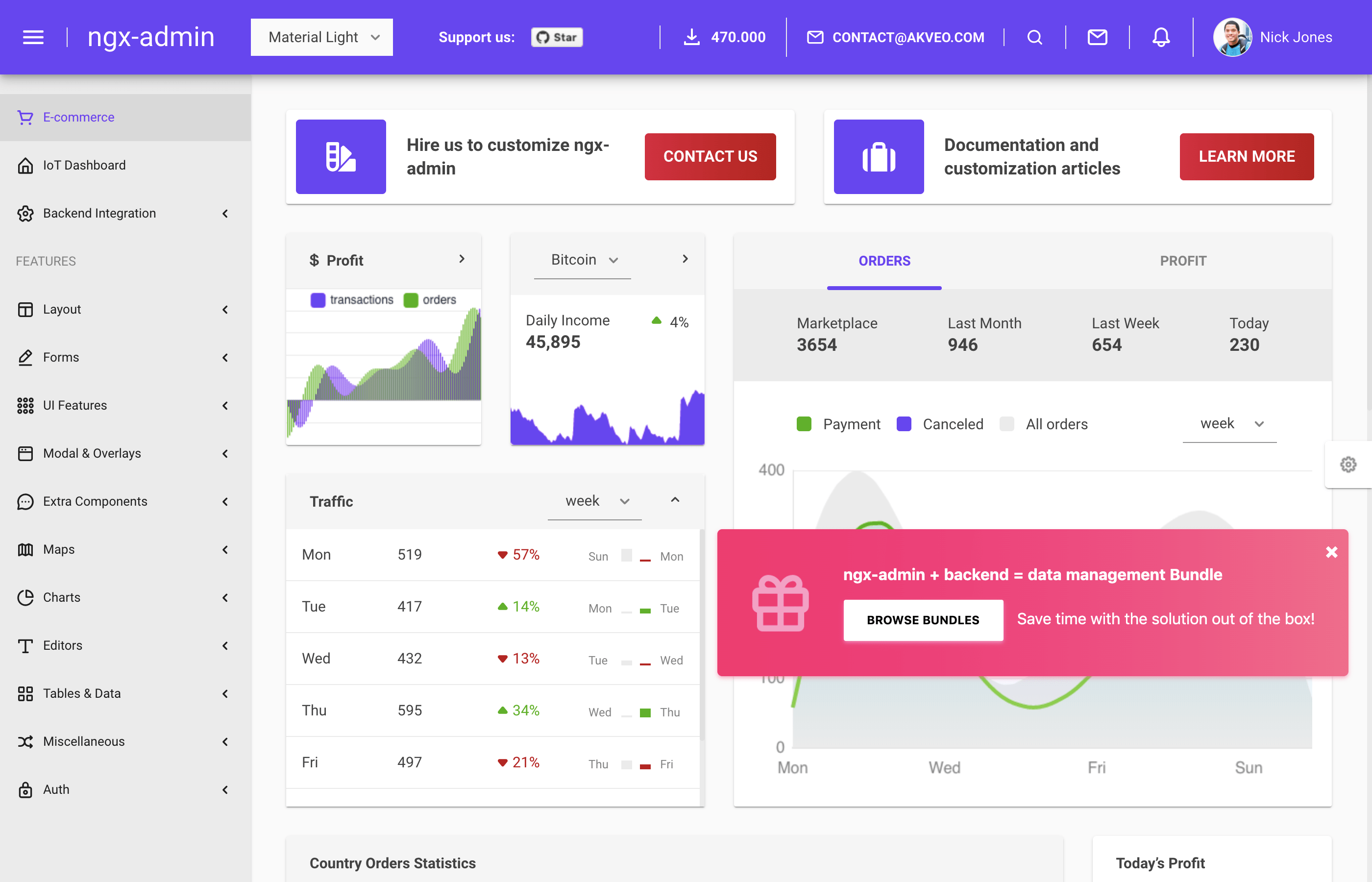The image size is (1372, 882).
Task: Close the pink bundle promotion banner
Action: pyautogui.click(x=1331, y=552)
